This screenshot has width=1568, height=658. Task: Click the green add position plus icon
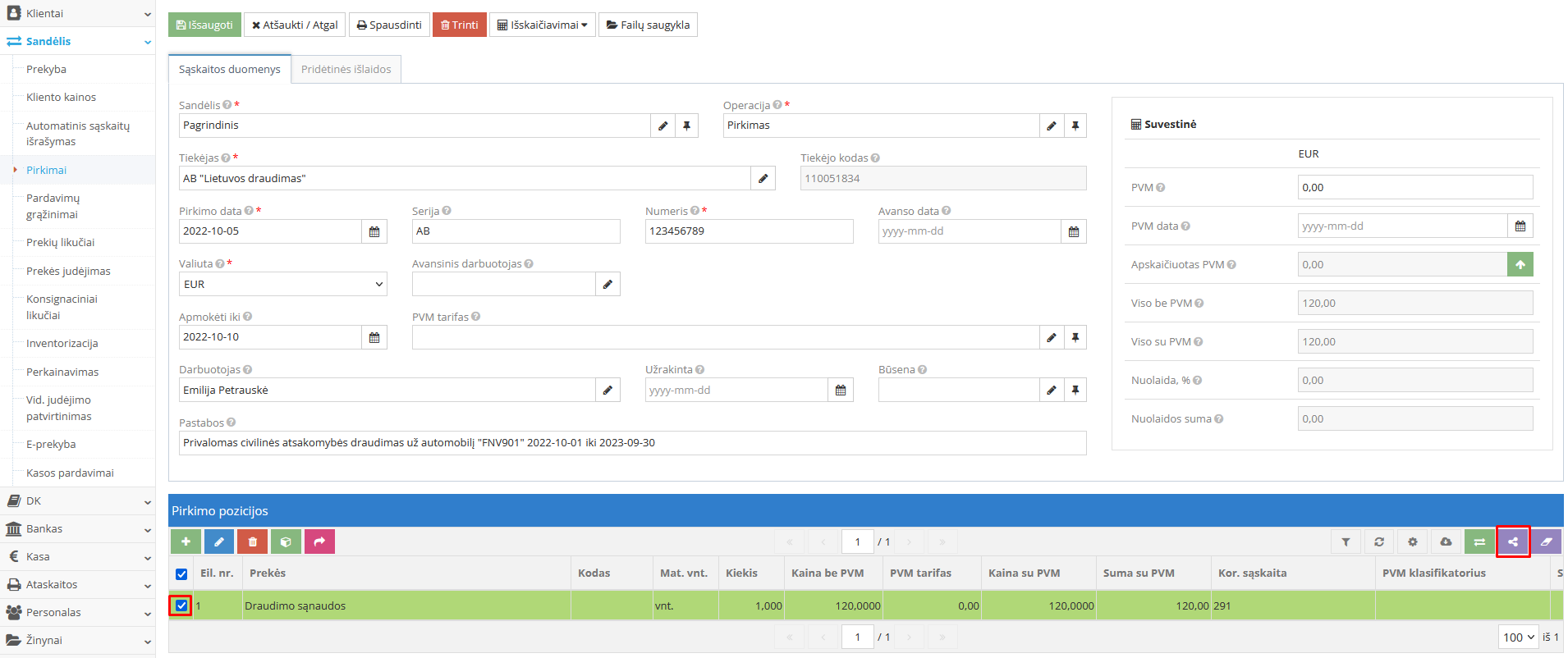click(x=186, y=541)
